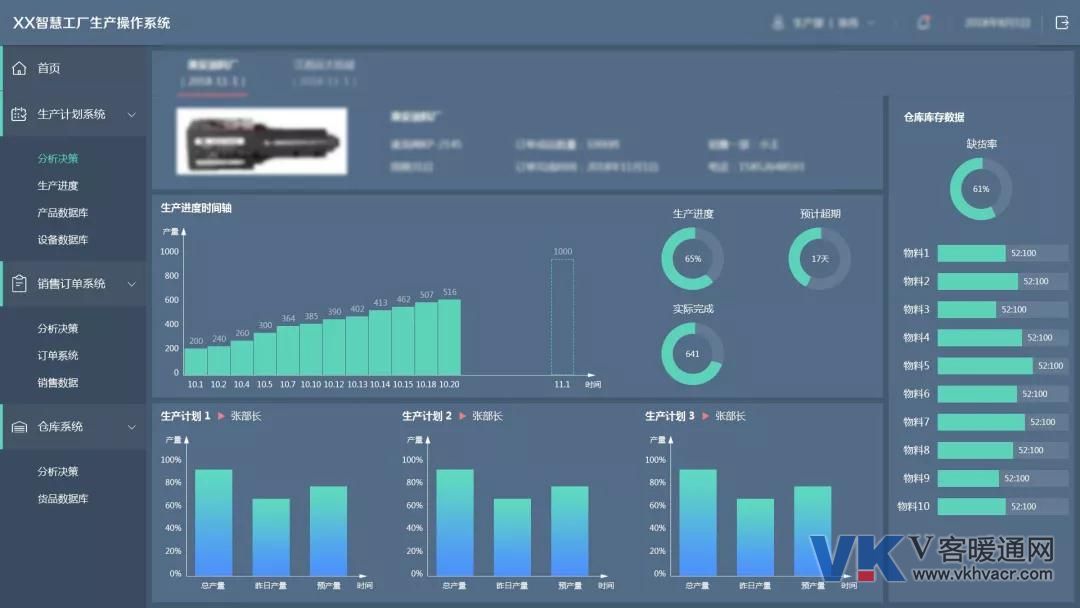The width and height of the screenshot is (1080, 608).
Task: Click the home icon beside 首页
Action: (x=19, y=68)
